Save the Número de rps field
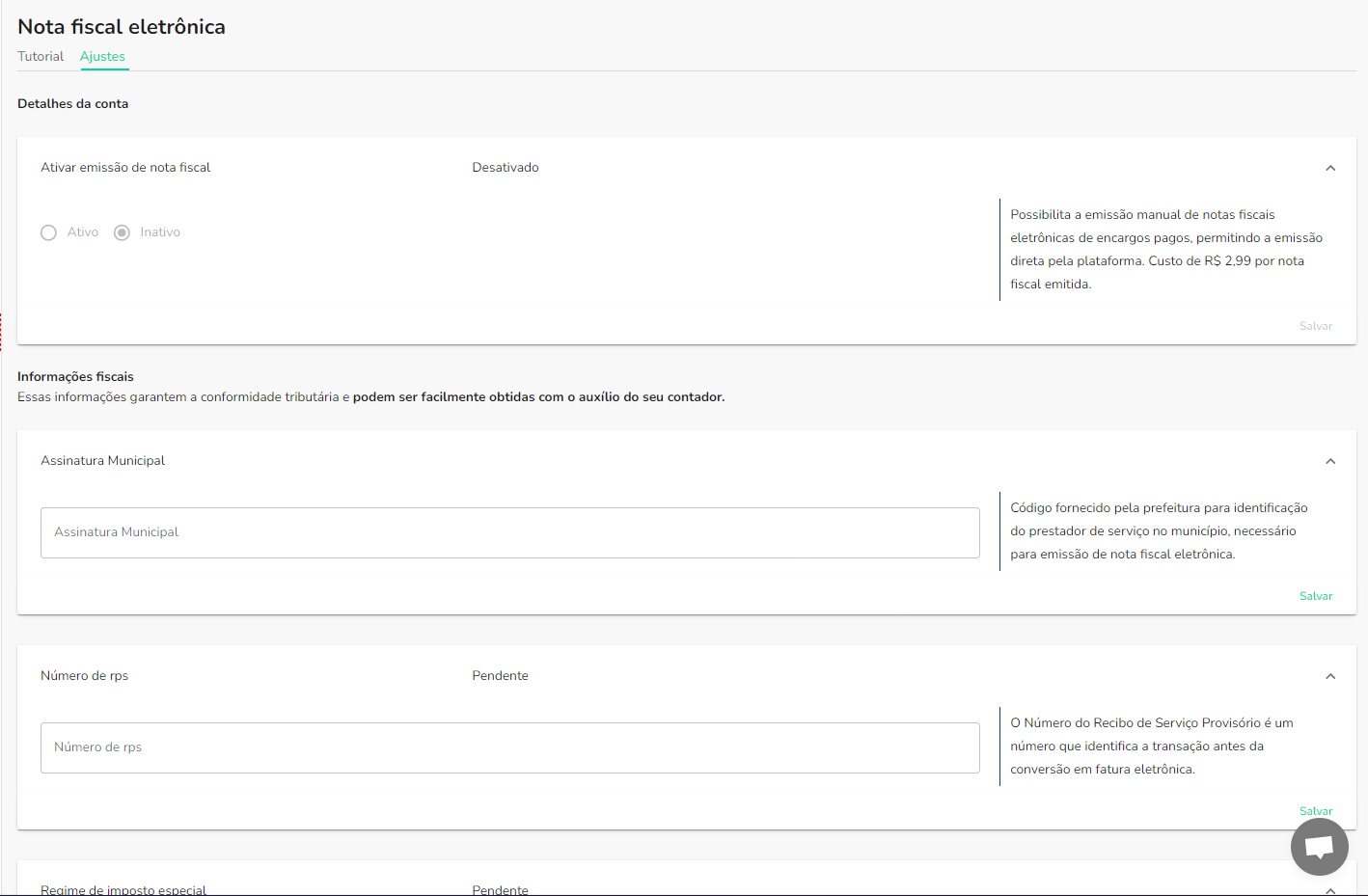1368x896 pixels. coord(1316,811)
